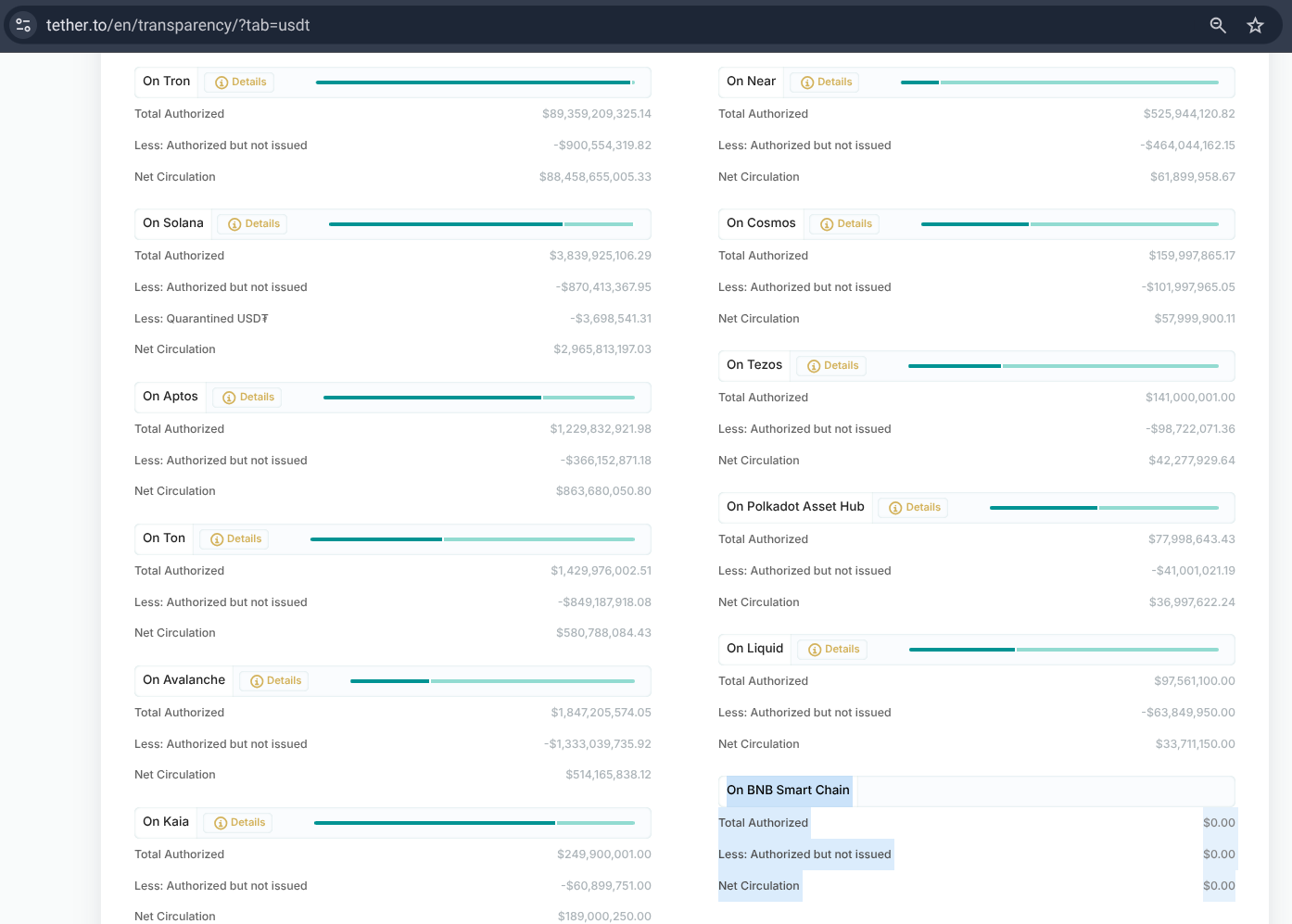Click the "On BNB Smart Chain" heading
This screenshot has width=1292, height=924.
click(x=788, y=791)
